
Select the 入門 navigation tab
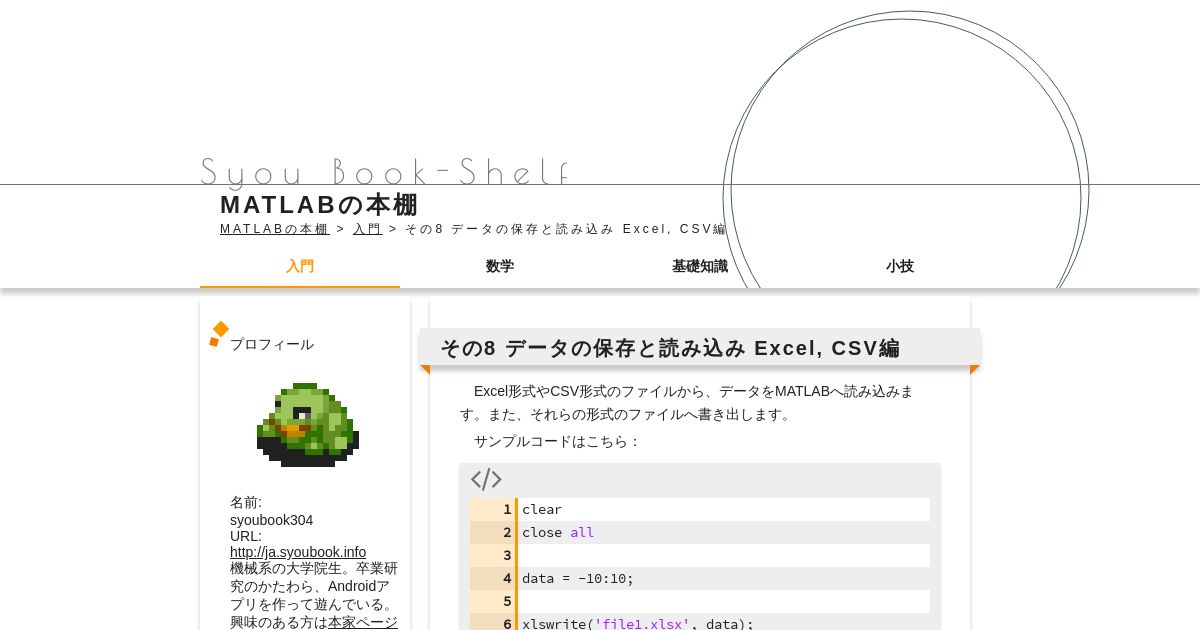(300, 266)
